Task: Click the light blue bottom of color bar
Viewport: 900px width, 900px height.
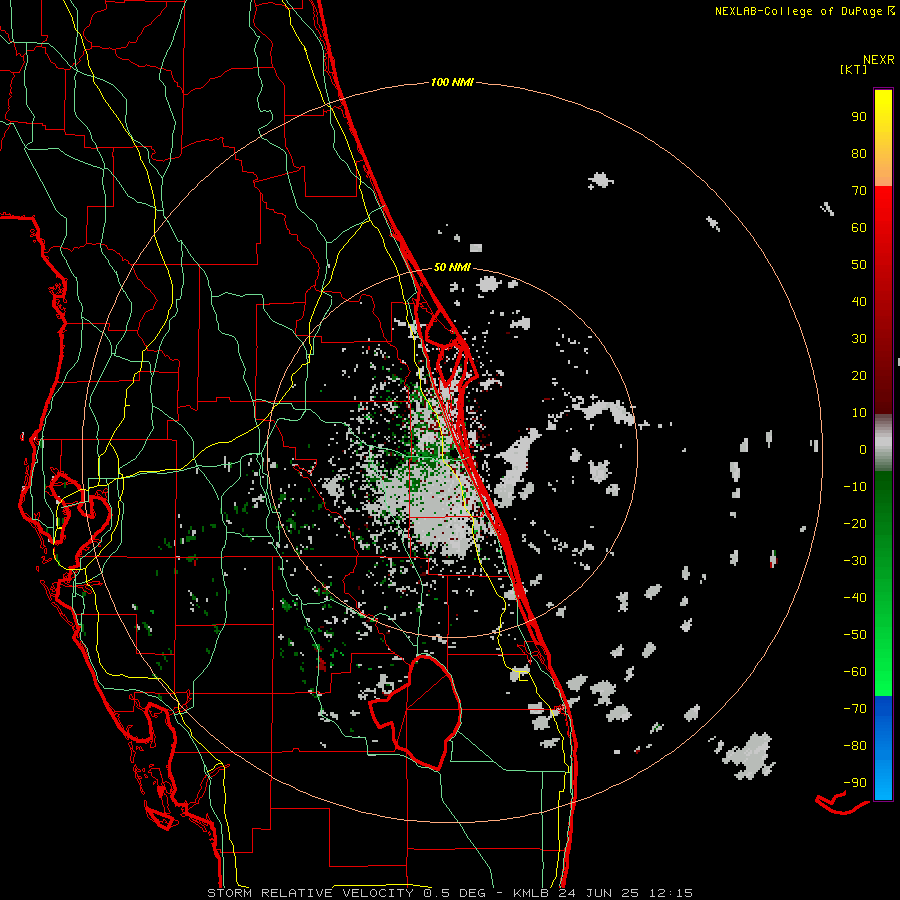Action: pos(883,775)
